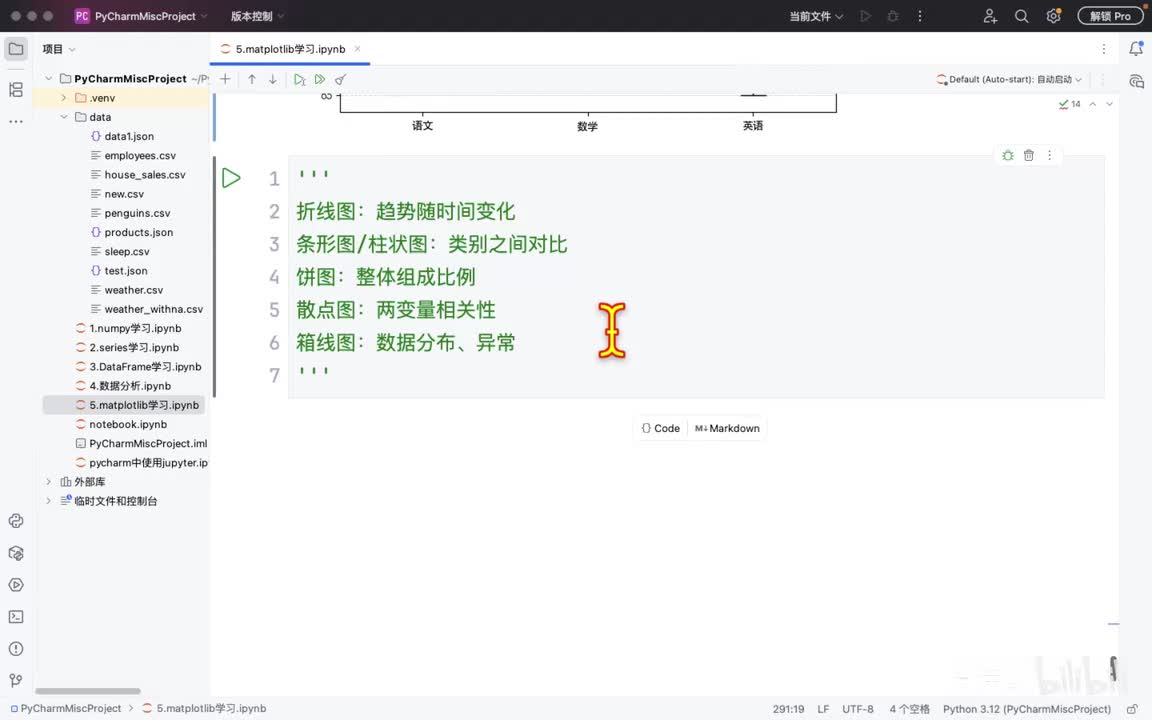Open the AI Assistant tool window
The image size is (1152, 720).
tap(1136, 81)
